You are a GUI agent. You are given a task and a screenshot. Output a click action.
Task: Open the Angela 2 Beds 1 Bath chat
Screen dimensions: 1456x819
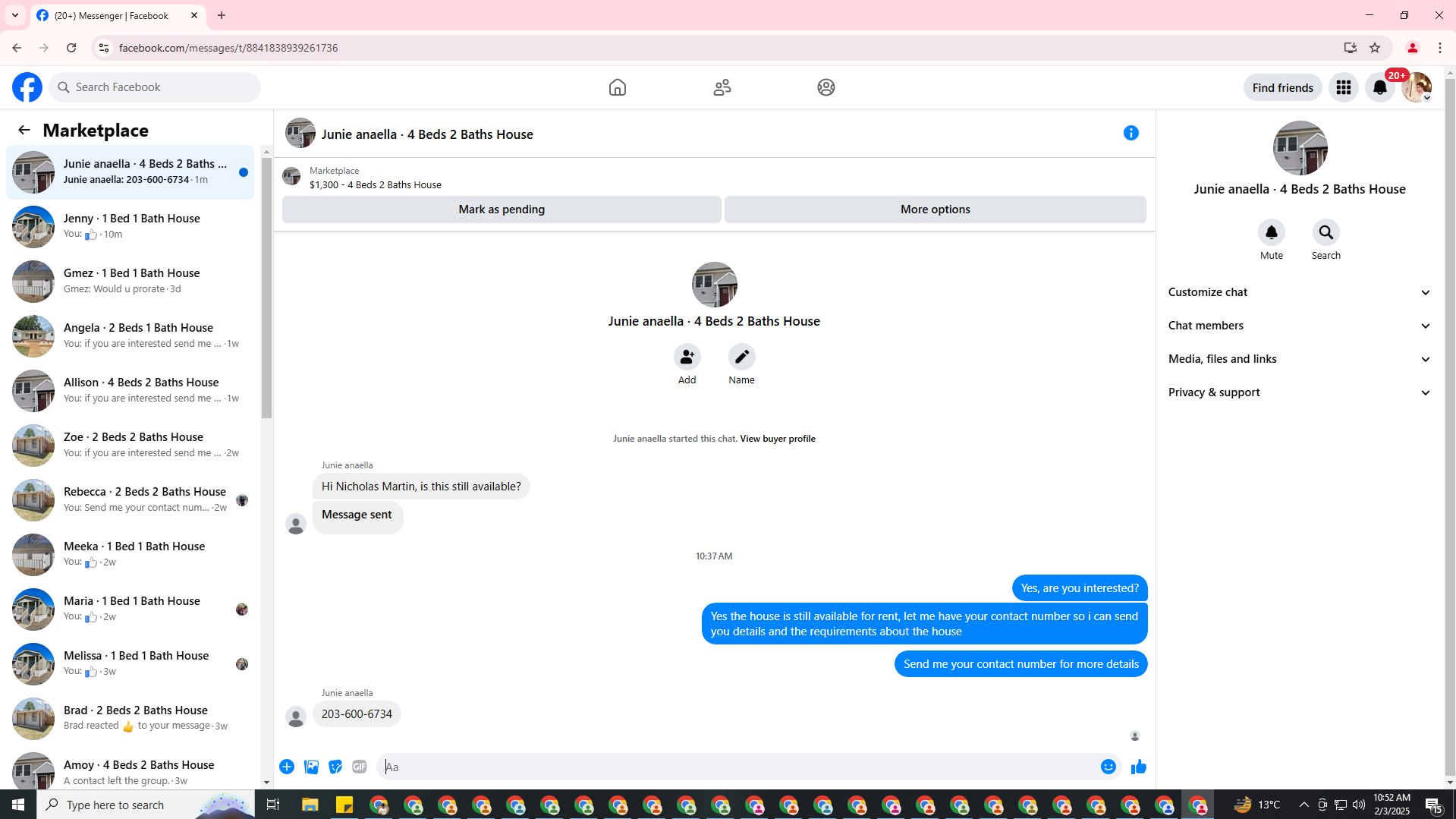tap(131, 336)
